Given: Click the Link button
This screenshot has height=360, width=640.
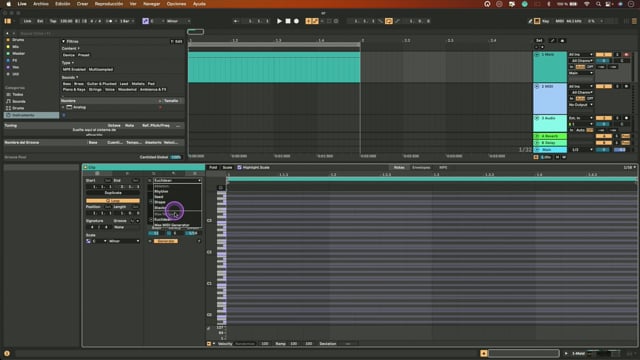Looking at the screenshot, I should [27, 21].
